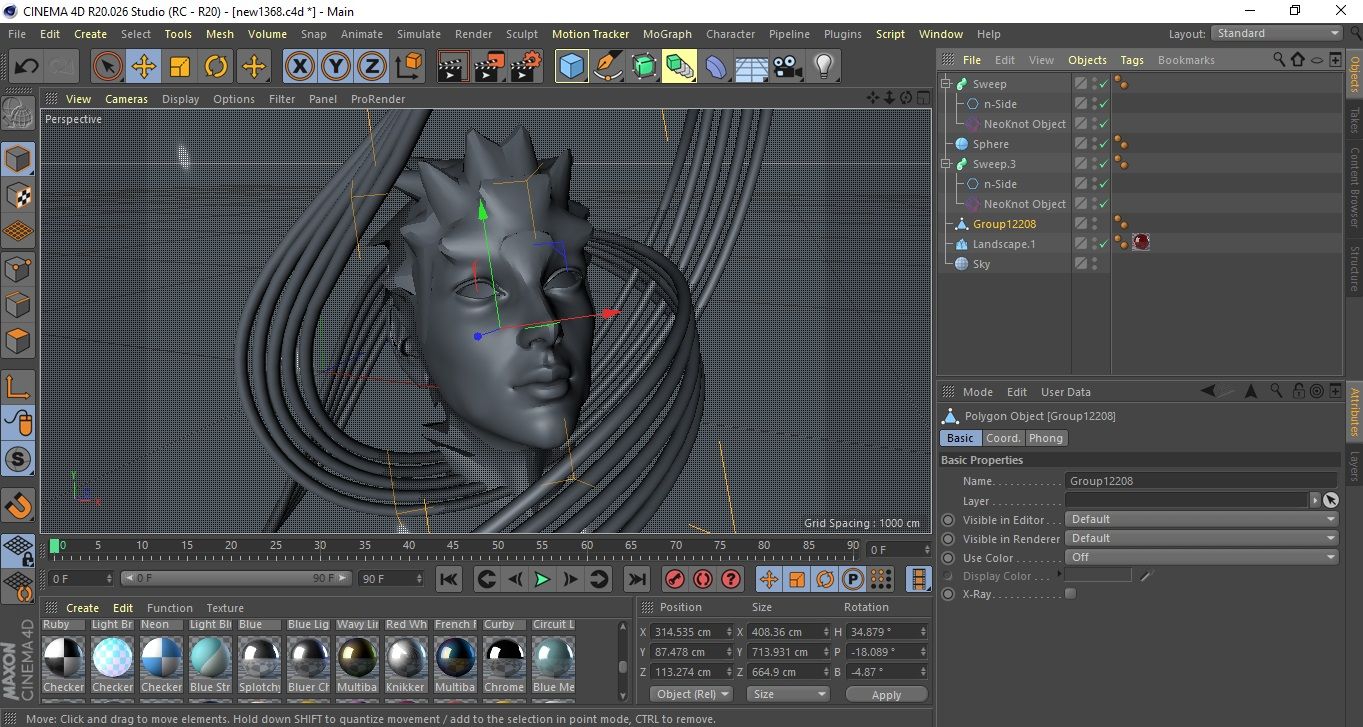The image size is (1363, 727).
Task: Toggle Z axis lock
Action: 372,67
